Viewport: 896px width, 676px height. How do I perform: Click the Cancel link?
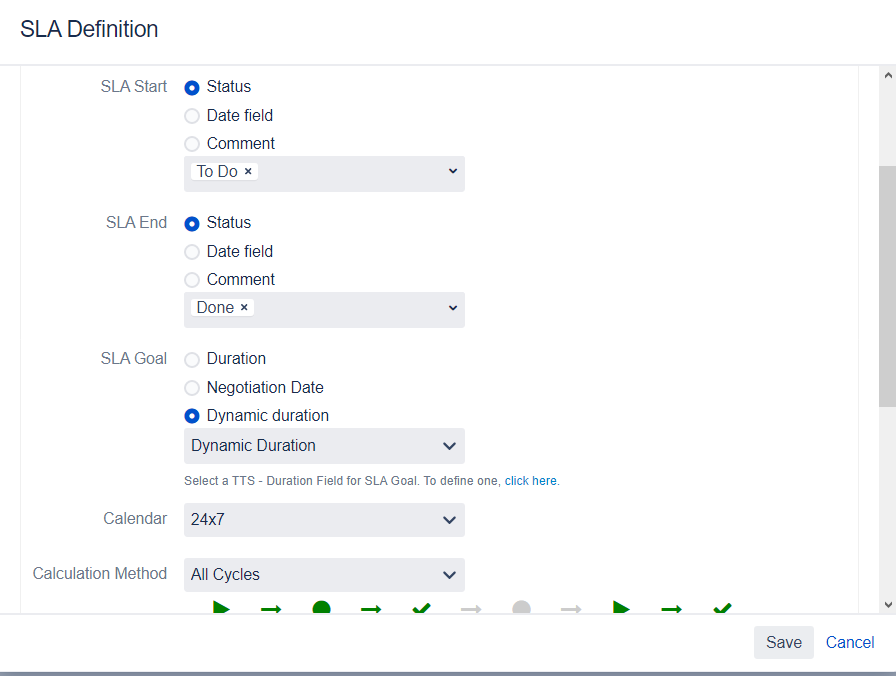point(850,642)
